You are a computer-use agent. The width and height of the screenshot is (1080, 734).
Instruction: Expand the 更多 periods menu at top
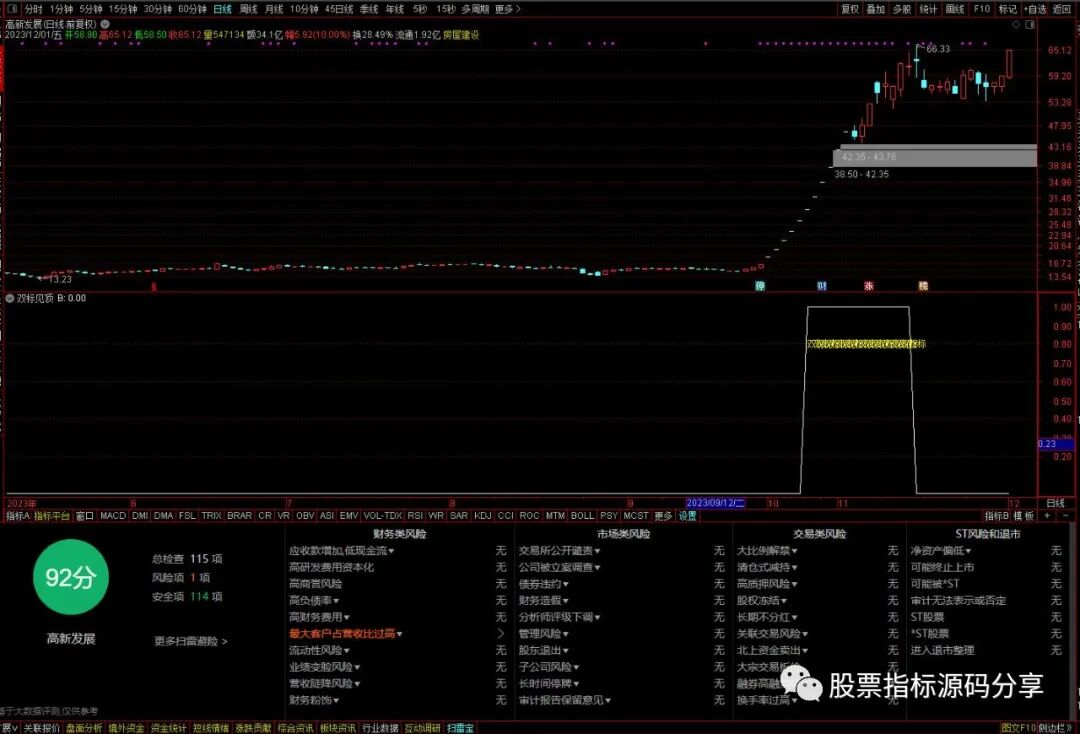508,9
